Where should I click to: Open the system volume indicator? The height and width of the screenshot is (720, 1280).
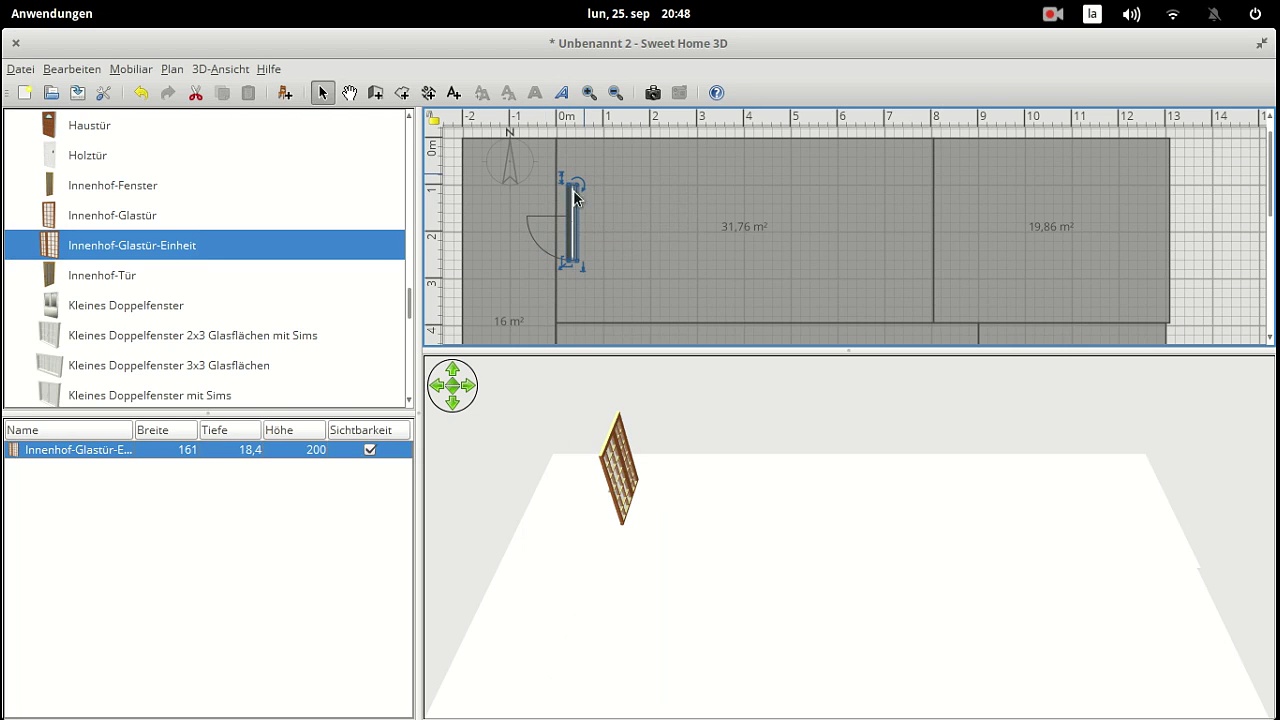click(x=1131, y=14)
